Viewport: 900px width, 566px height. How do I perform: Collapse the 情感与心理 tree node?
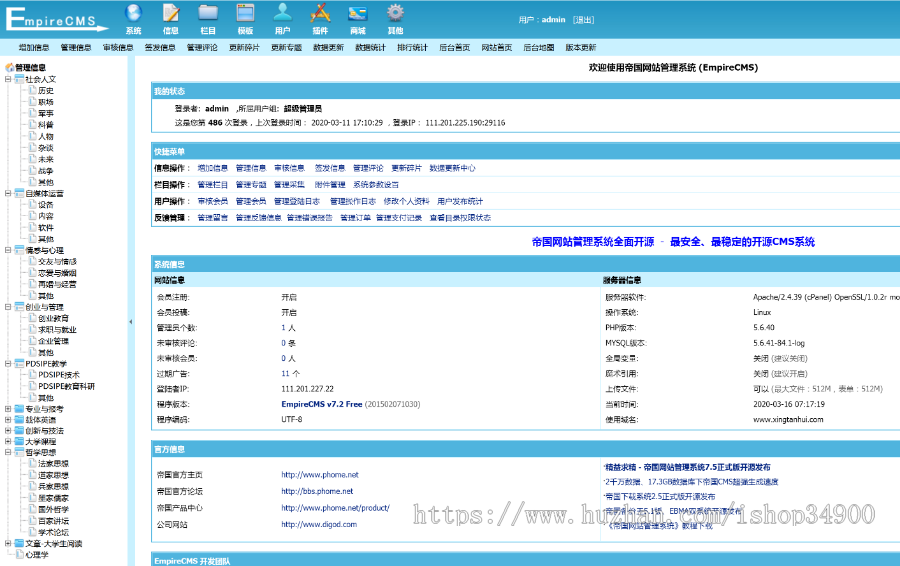[x=8, y=250]
